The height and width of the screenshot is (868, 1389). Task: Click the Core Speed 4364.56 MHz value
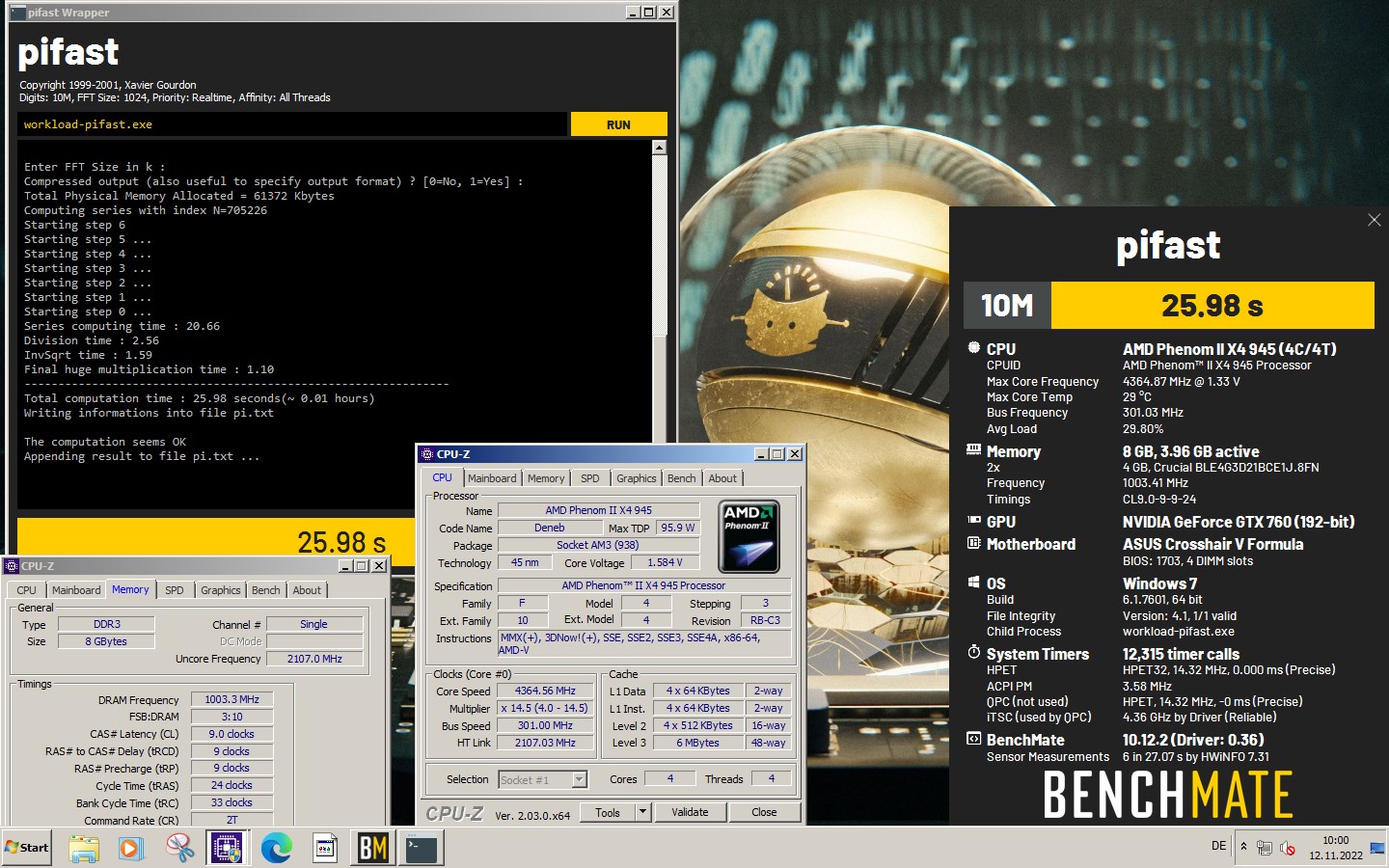pos(545,691)
